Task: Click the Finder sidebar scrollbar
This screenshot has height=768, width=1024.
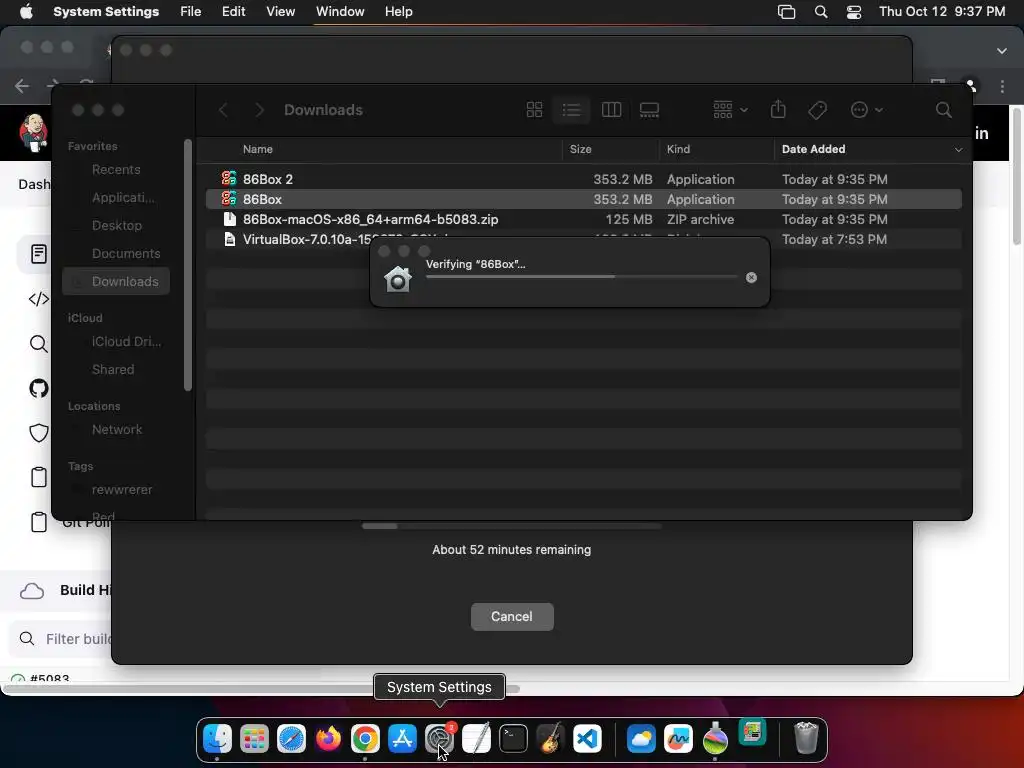Action: tap(187, 264)
